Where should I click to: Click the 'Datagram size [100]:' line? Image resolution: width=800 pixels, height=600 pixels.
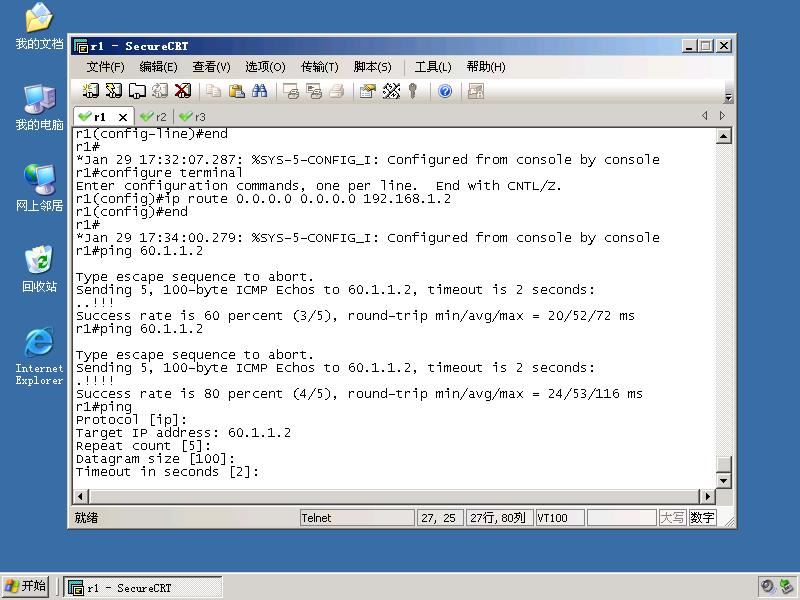pos(155,459)
